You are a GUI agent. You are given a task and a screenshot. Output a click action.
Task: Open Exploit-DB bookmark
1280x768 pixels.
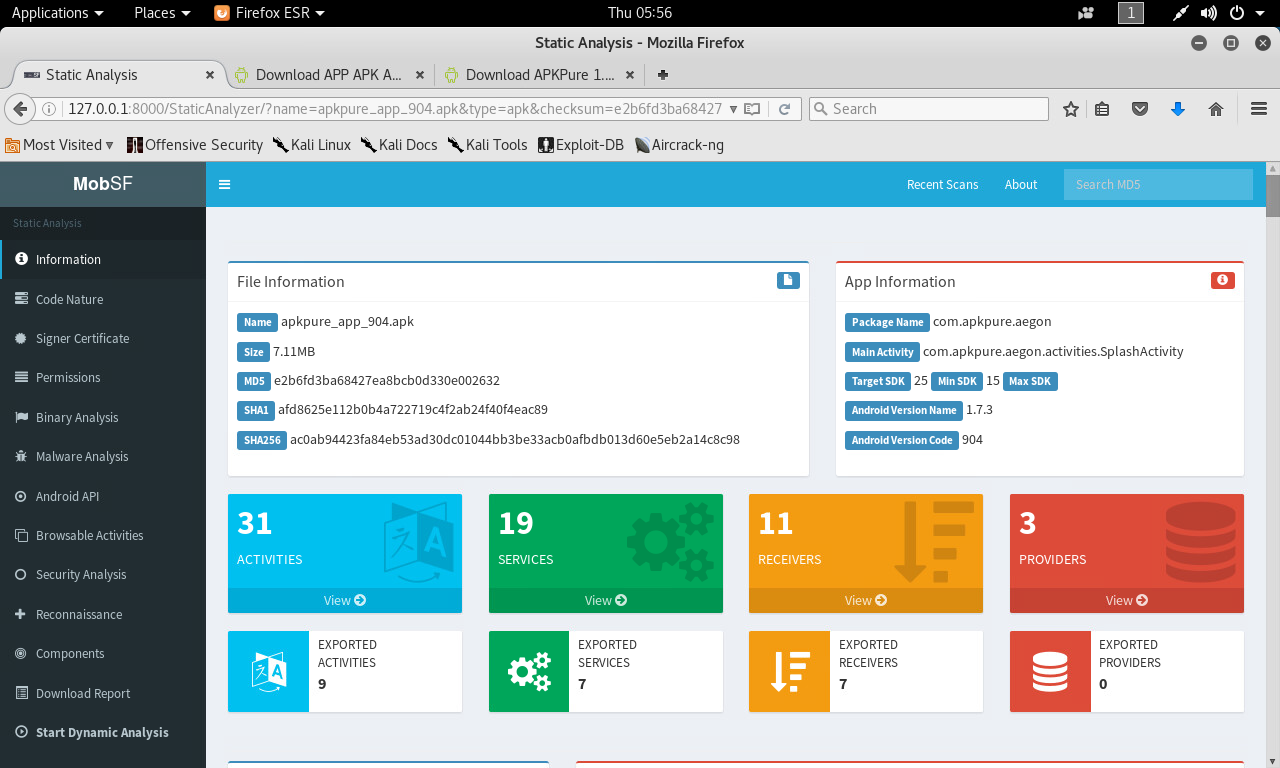click(581, 145)
